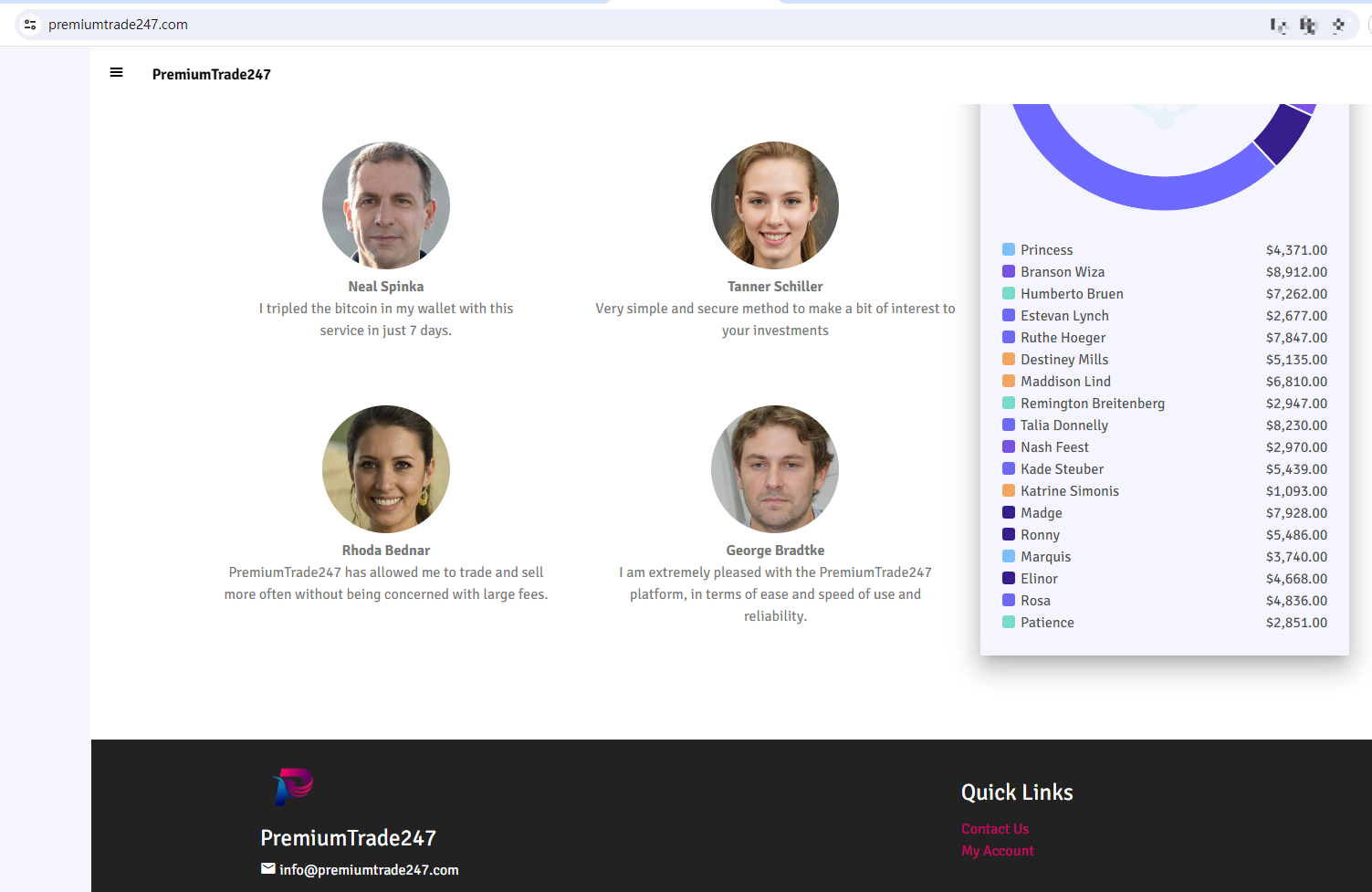1372x892 pixels.
Task: Click the amount "$5,135.00" for Destiney Mills
Action: pyautogui.click(x=1296, y=360)
